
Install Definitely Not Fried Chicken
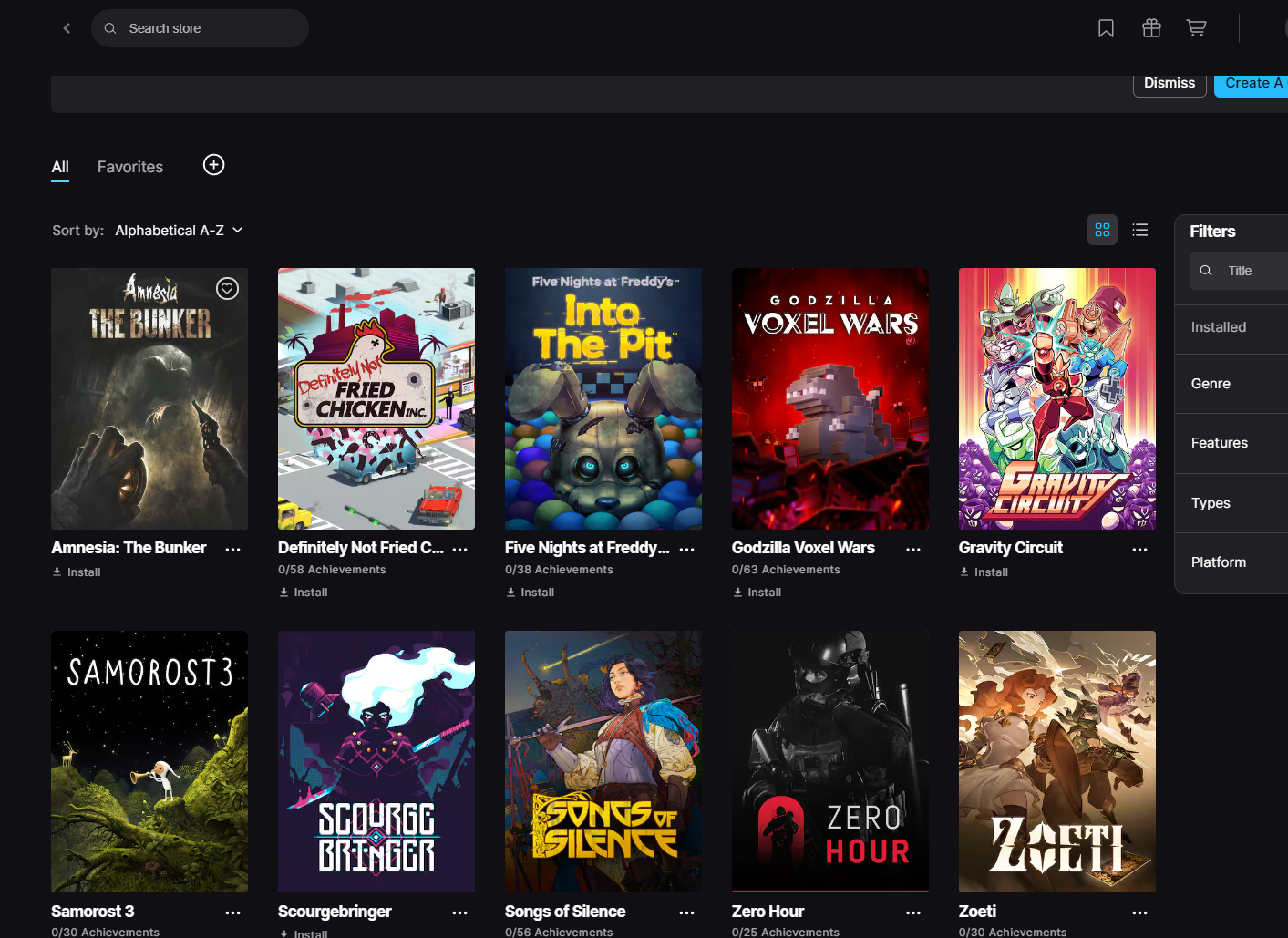click(x=304, y=593)
